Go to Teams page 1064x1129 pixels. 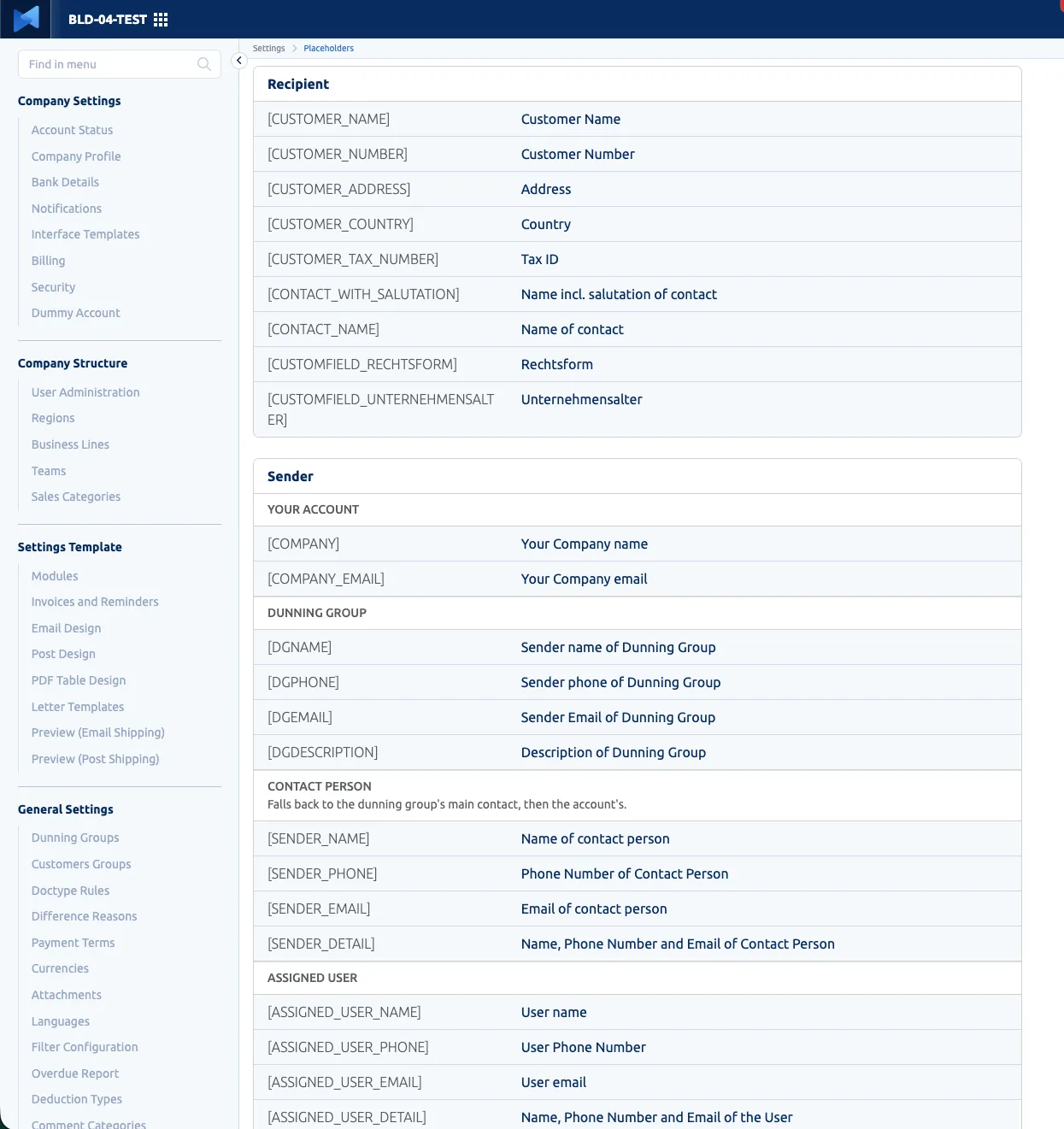pos(49,471)
